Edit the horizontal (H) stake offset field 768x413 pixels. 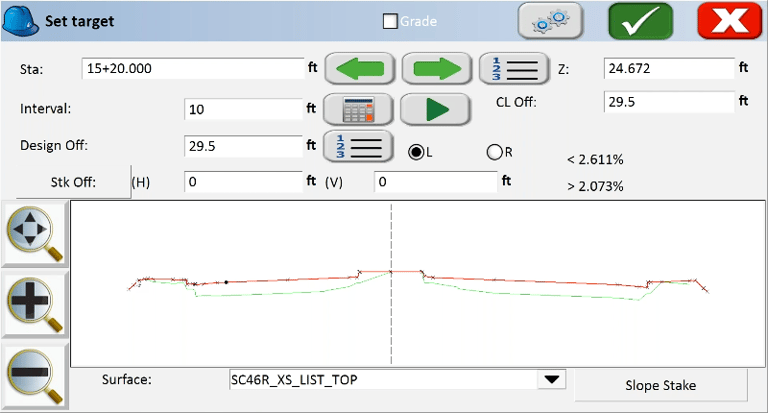[x=243, y=182]
